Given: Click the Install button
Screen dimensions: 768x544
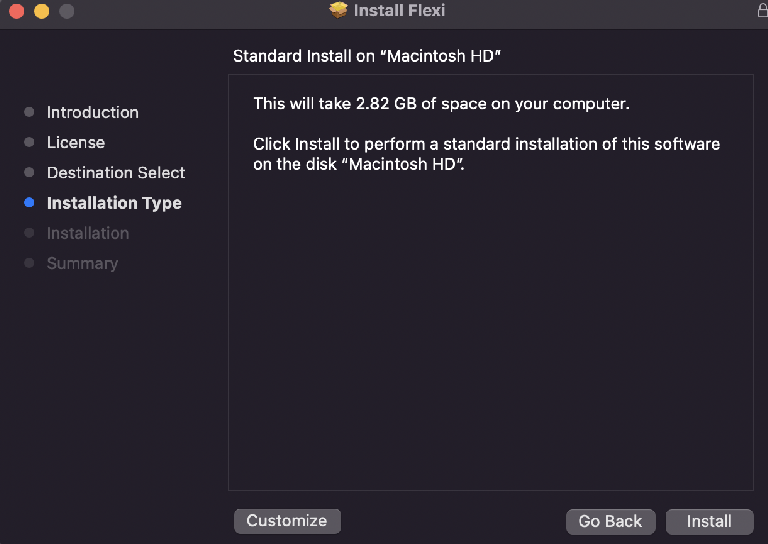Looking at the screenshot, I should pyautogui.click(x=709, y=521).
